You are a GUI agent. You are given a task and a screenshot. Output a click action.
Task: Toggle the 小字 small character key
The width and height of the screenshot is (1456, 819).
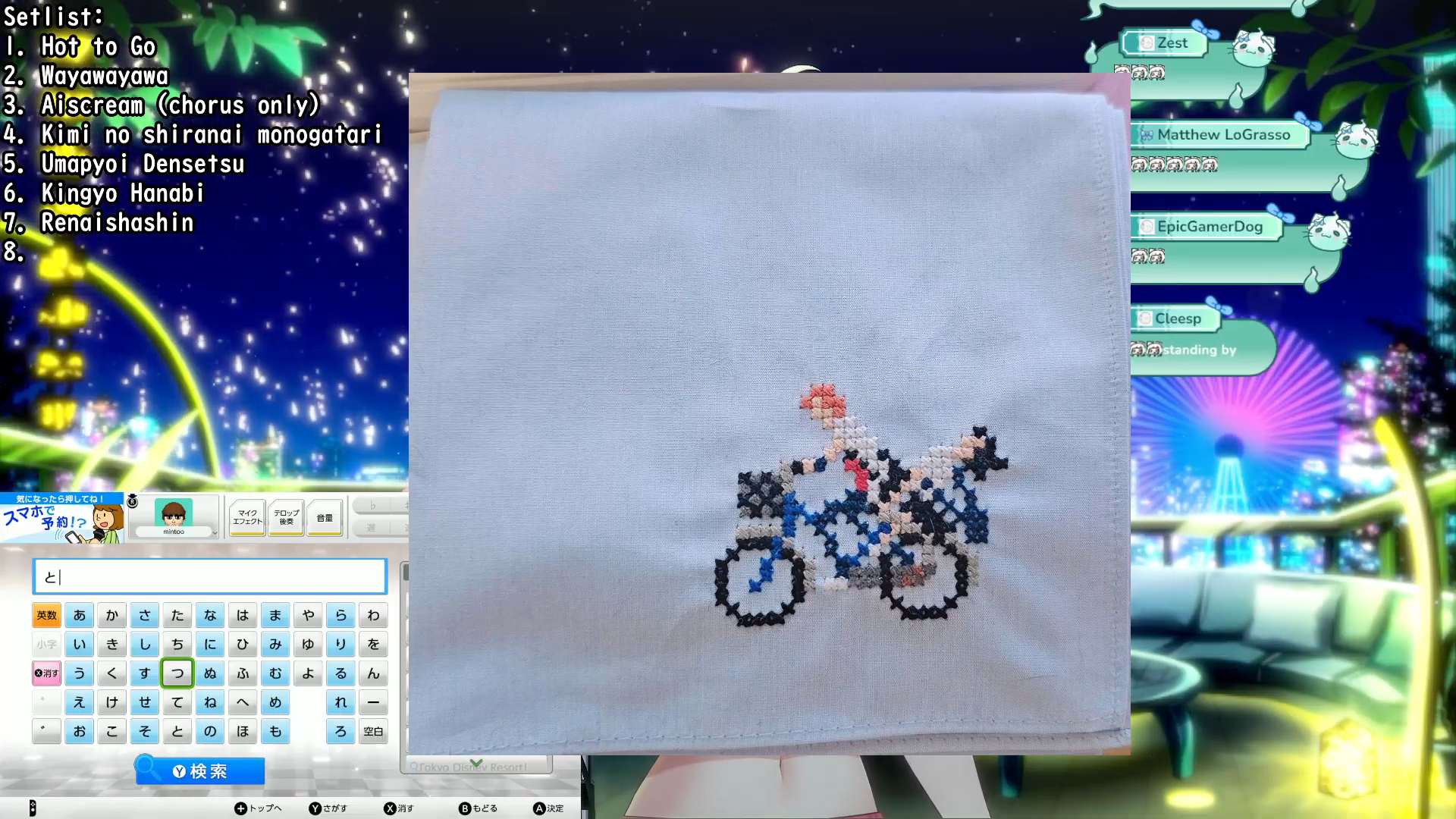[x=46, y=645]
